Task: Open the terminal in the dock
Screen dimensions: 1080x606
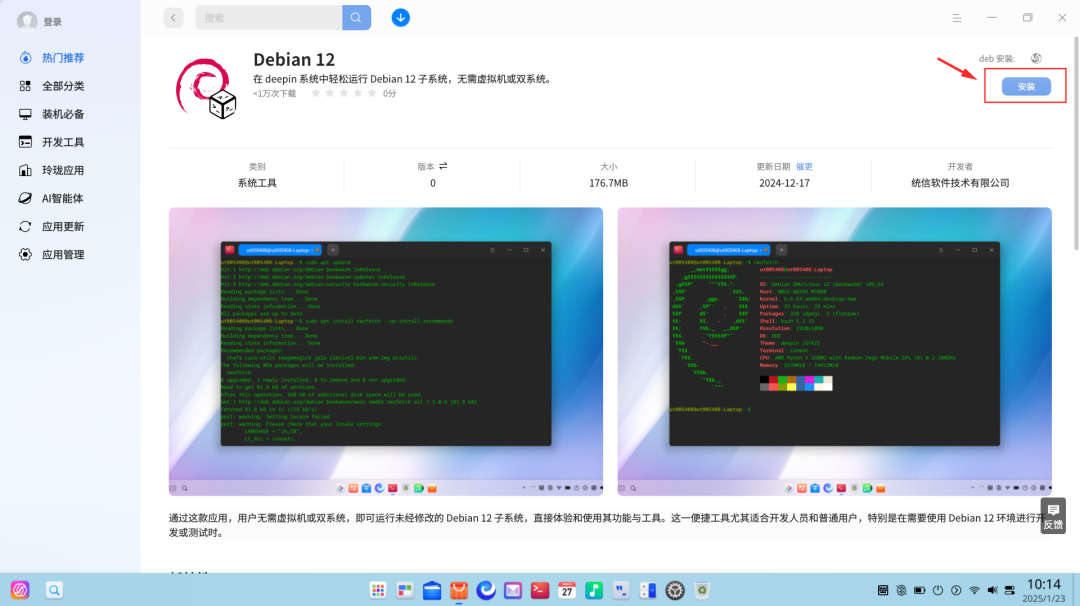Action: click(x=540, y=590)
